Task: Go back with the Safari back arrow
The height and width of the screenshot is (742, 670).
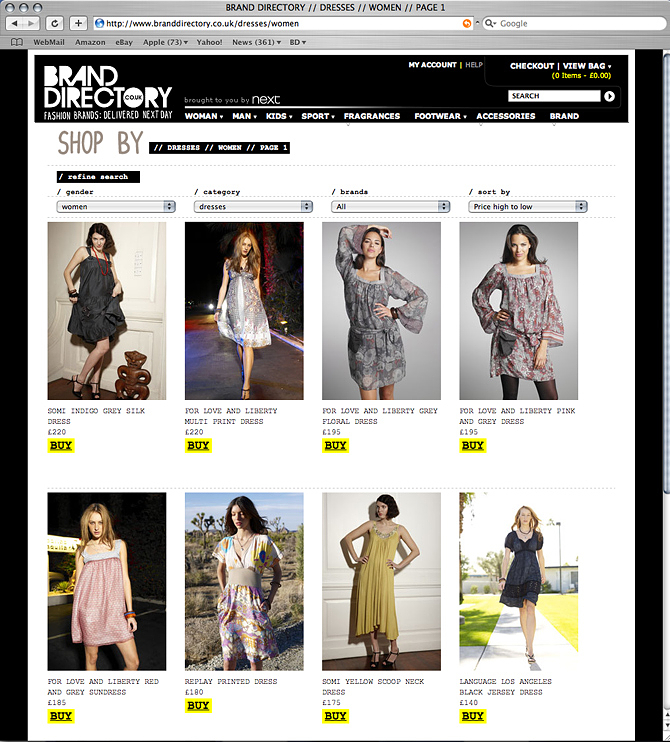Action: tap(14, 23)
